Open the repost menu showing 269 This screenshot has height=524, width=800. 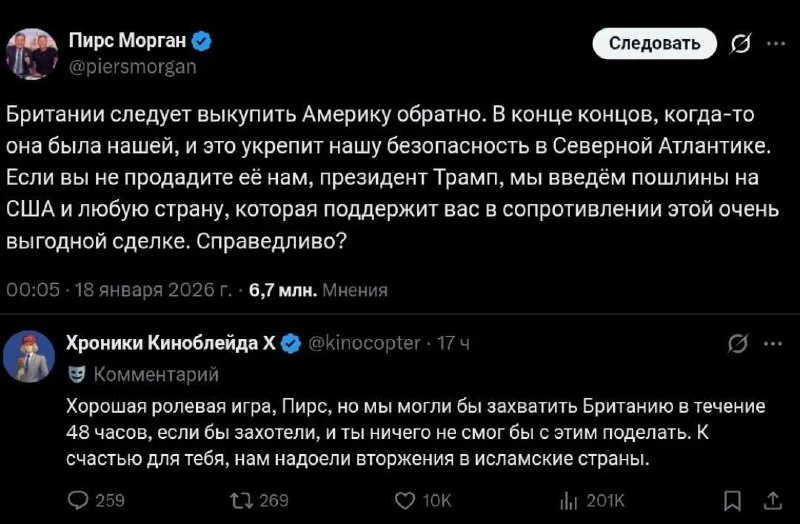(242, 500)
